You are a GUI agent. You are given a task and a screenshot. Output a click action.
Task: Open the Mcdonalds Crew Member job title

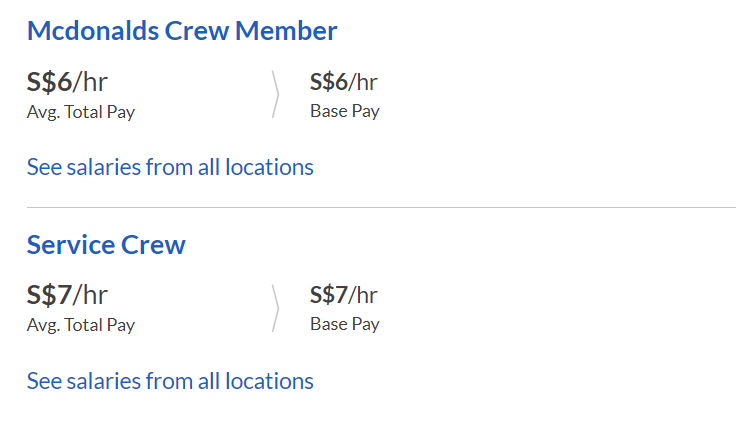pos(181,31)
